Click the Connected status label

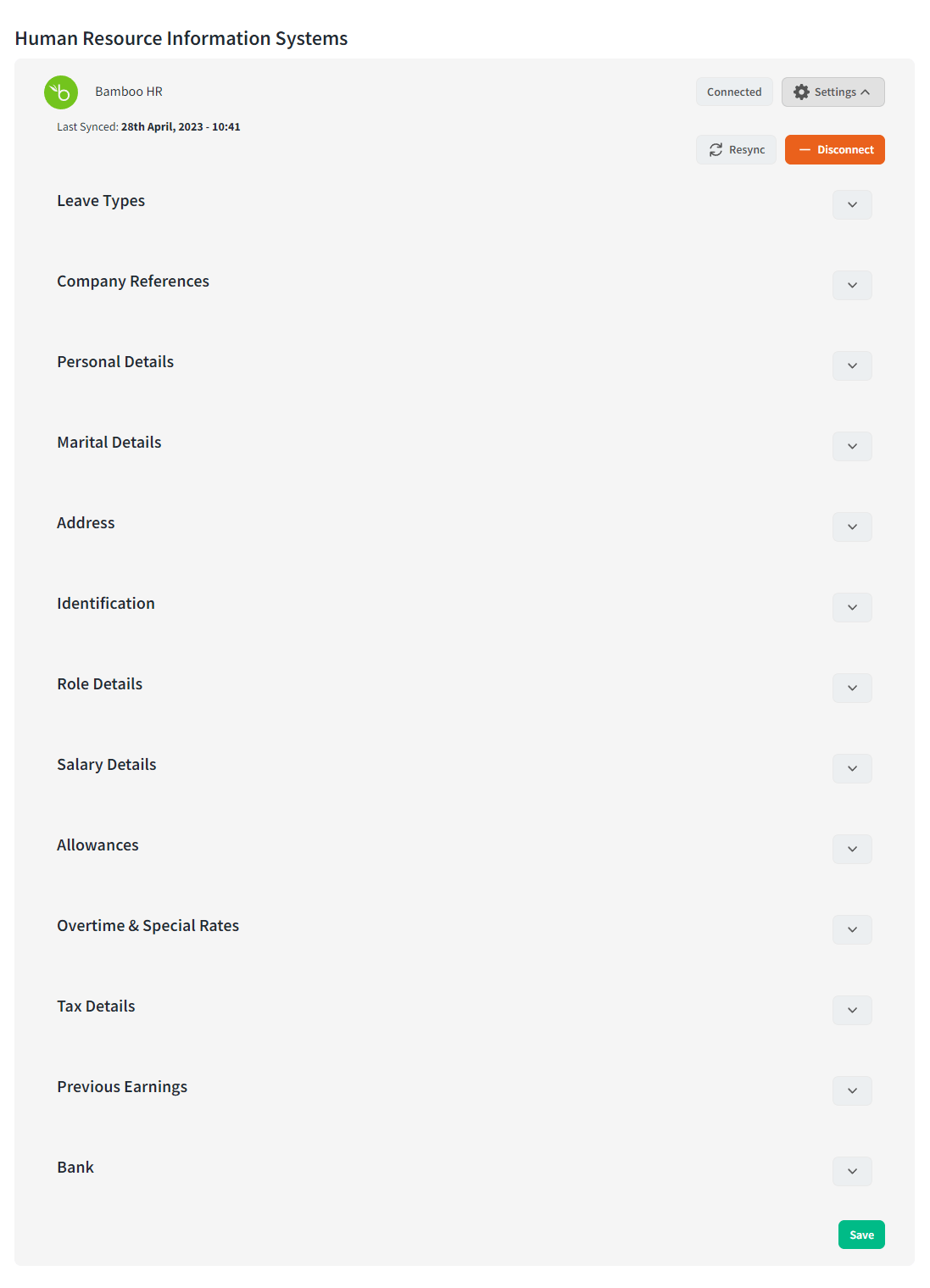pyautogui.click(x=732, y=92)
